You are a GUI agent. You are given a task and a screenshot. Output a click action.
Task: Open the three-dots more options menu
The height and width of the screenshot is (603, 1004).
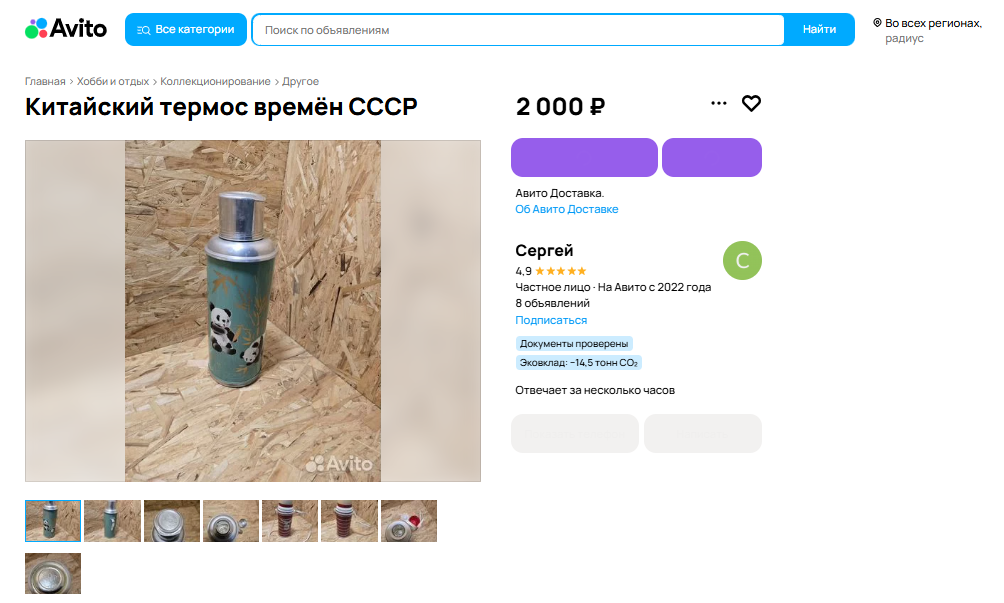point(718,103)
